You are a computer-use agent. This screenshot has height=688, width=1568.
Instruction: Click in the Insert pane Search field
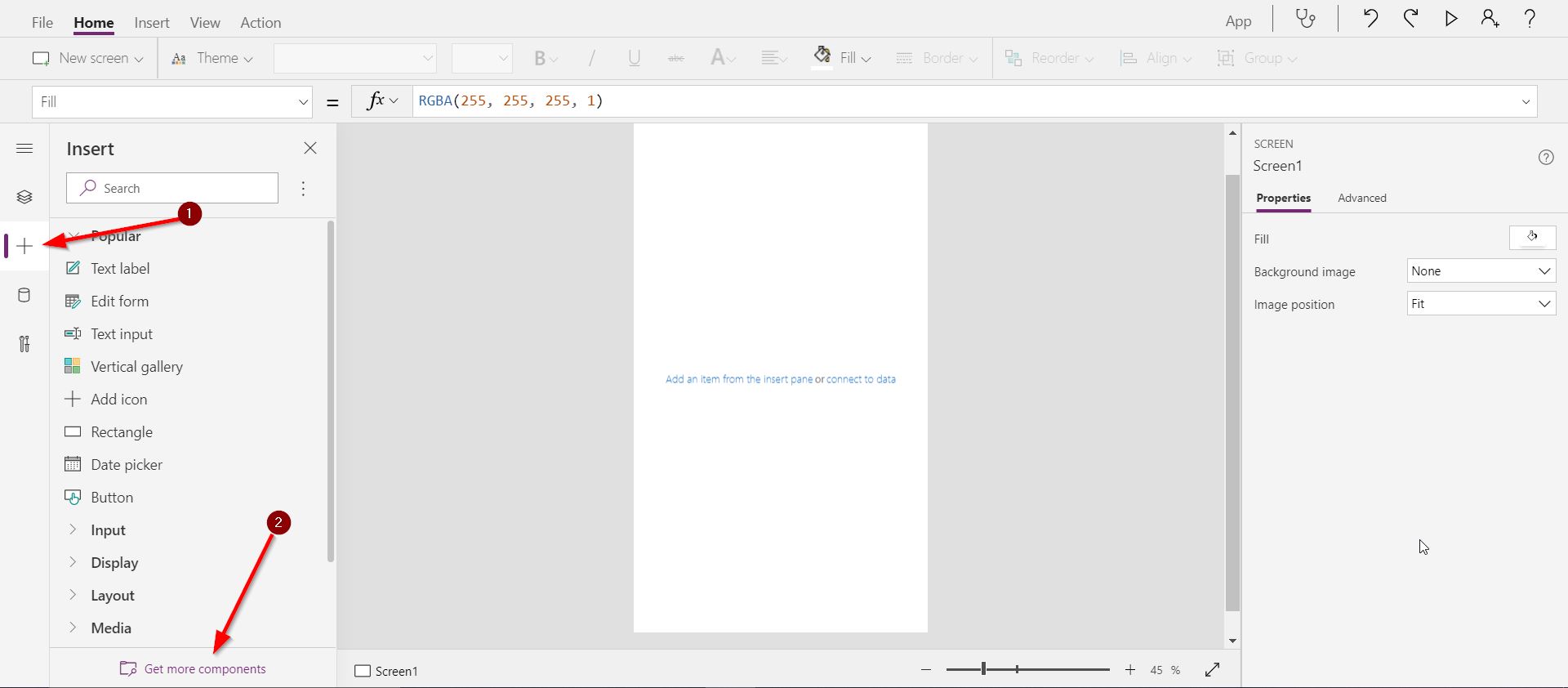[x=172, y=188]
